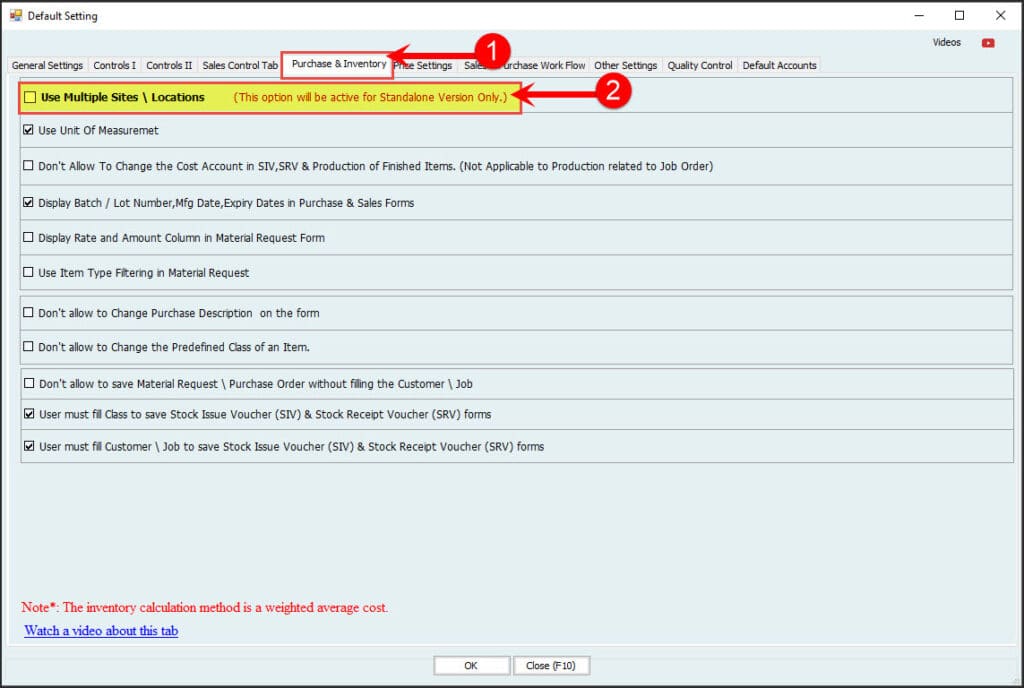
Task: Toggle Display Batch / Lot Number checkbox
Action: pyautogui.click(x=28, y=203)
